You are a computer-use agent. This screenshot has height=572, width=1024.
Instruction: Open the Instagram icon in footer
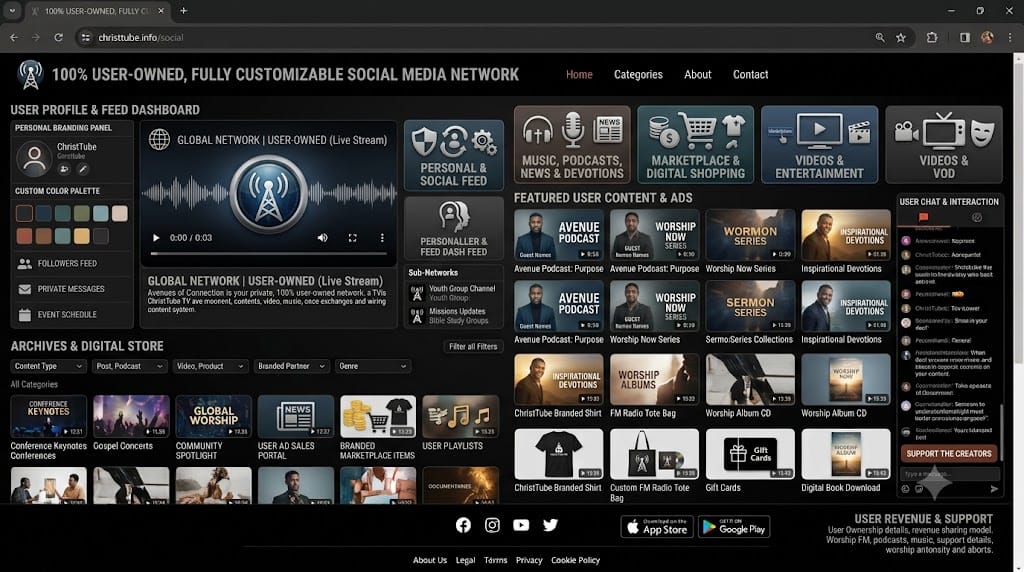[492, 525]
